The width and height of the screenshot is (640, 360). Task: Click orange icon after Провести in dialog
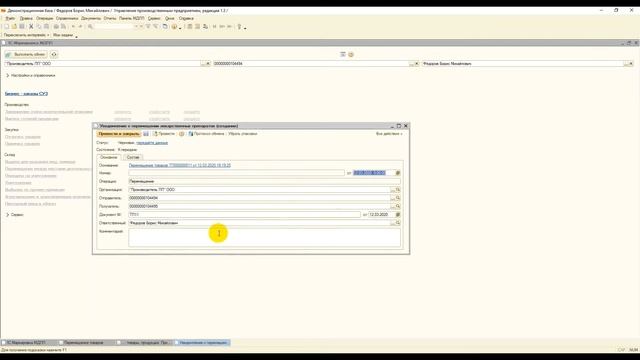pyautogui.click(x=182, y=134)
